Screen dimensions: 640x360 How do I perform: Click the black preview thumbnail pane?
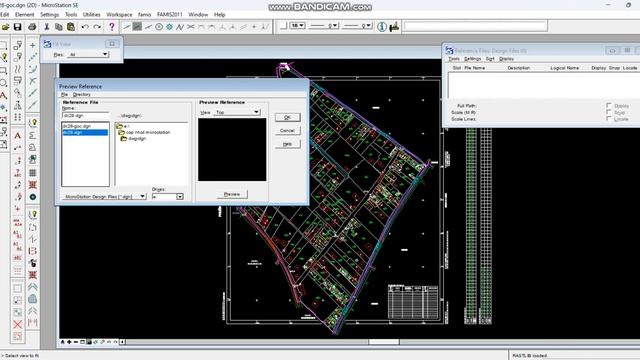coord(232,149)
